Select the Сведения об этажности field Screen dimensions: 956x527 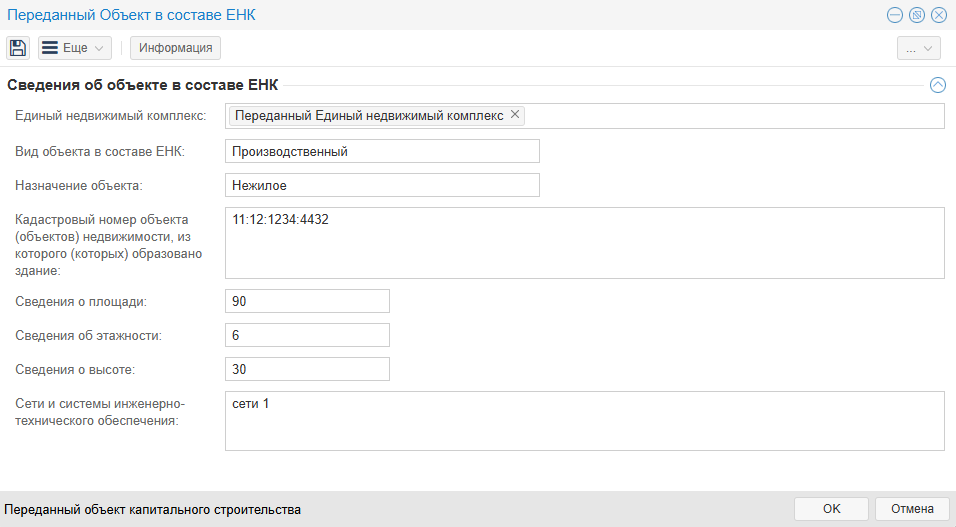tap(307, 335)
